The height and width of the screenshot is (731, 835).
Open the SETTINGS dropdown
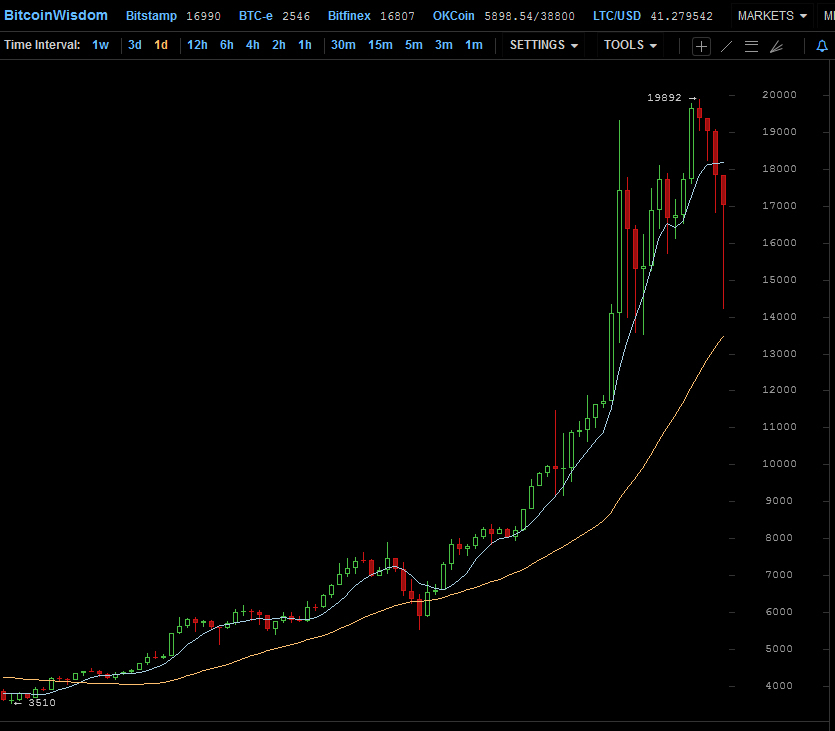click(x=544, y=45)
